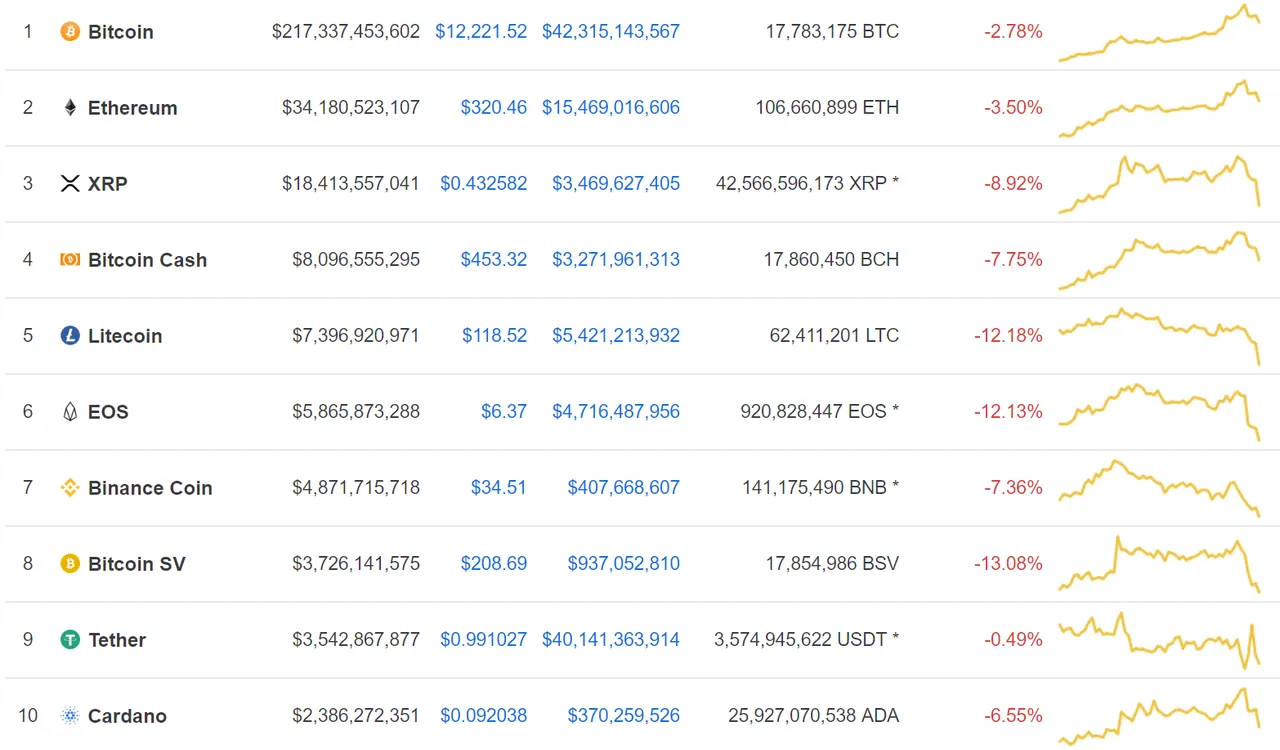Open Binance Coin volume $407,668,607
This screenshot has width=1280, height=750.
click(x=624, y=488)
